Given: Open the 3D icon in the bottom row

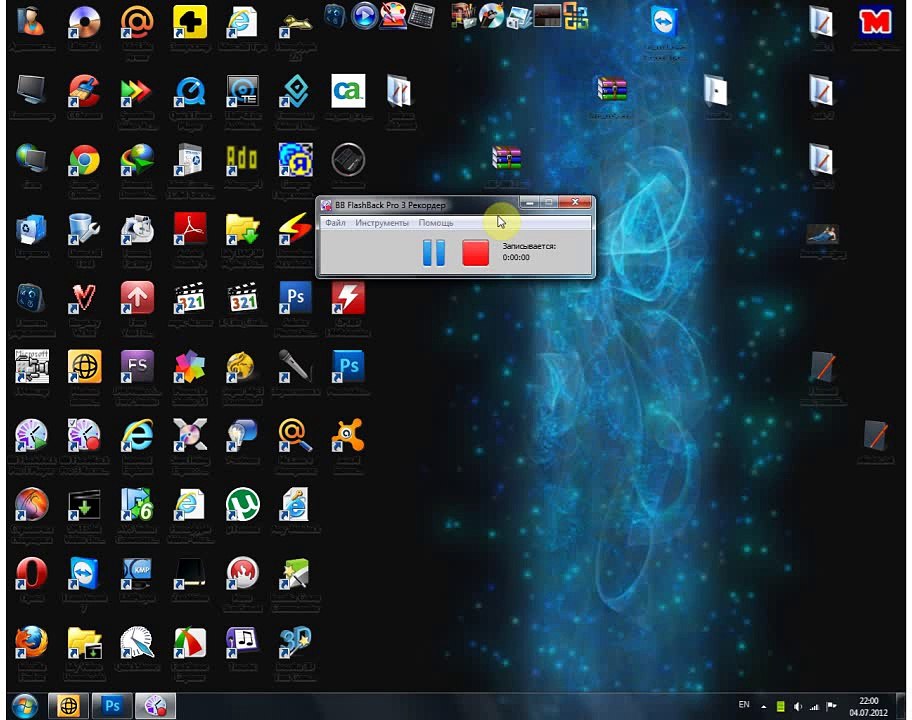Looking at the screenshot, I should (295, 642).
